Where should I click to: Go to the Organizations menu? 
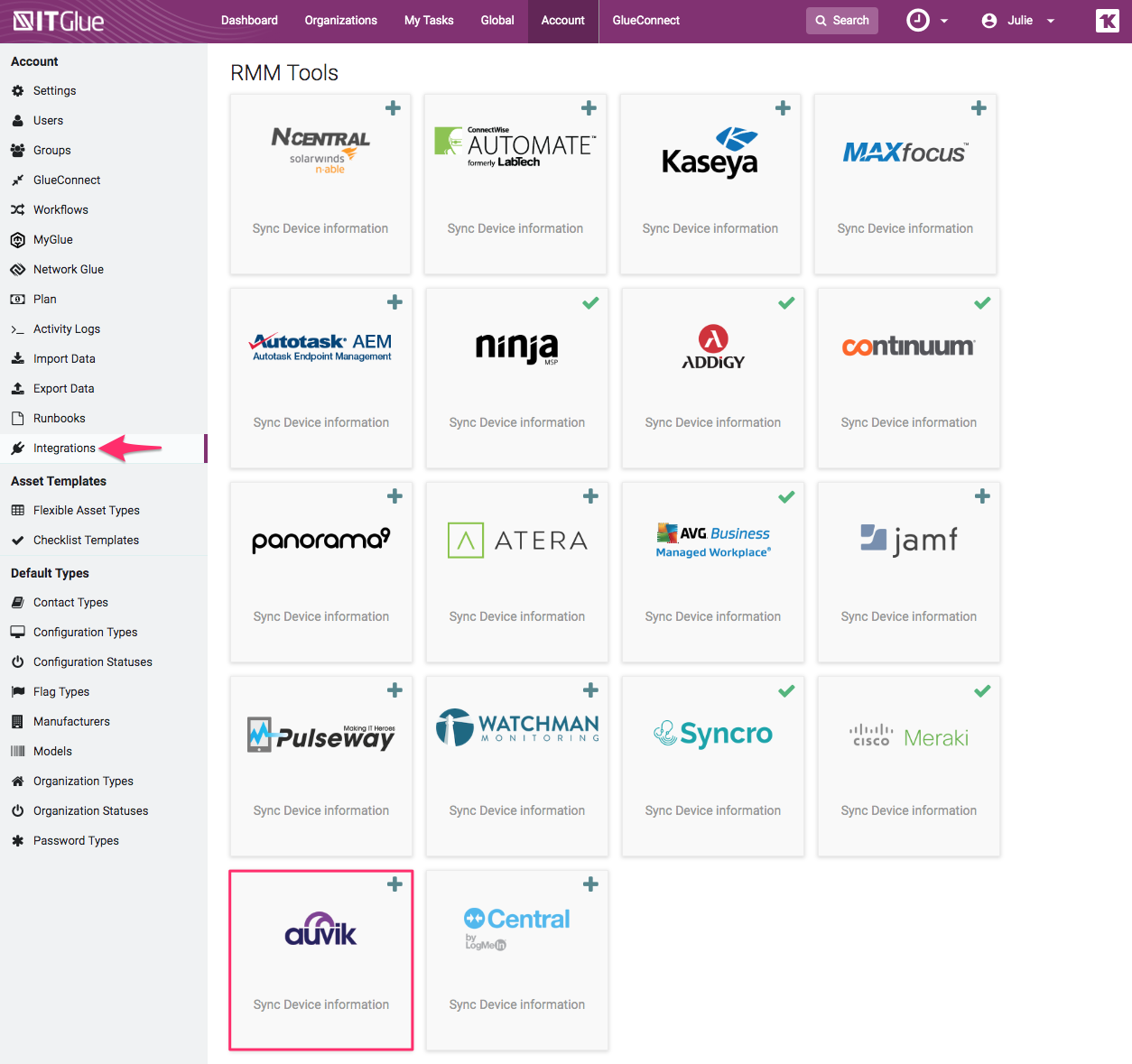coord(340,20)
